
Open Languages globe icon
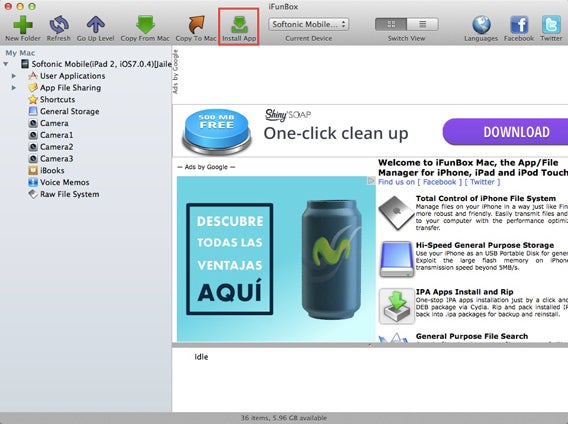coord(481,24)
